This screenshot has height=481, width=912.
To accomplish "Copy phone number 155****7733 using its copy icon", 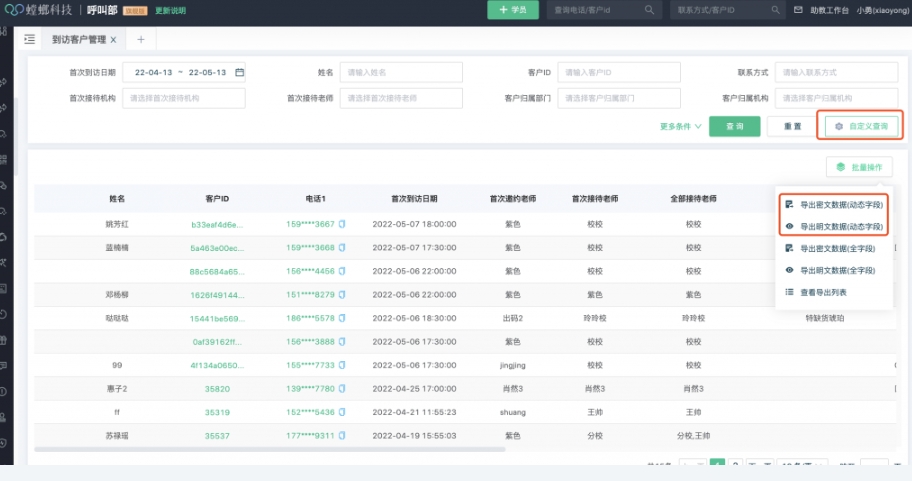I will 342,365.
